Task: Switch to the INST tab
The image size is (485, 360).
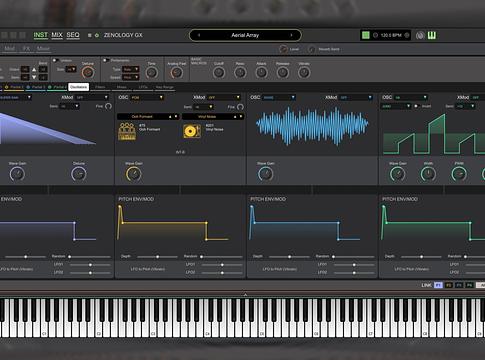Action: [40, 35]
